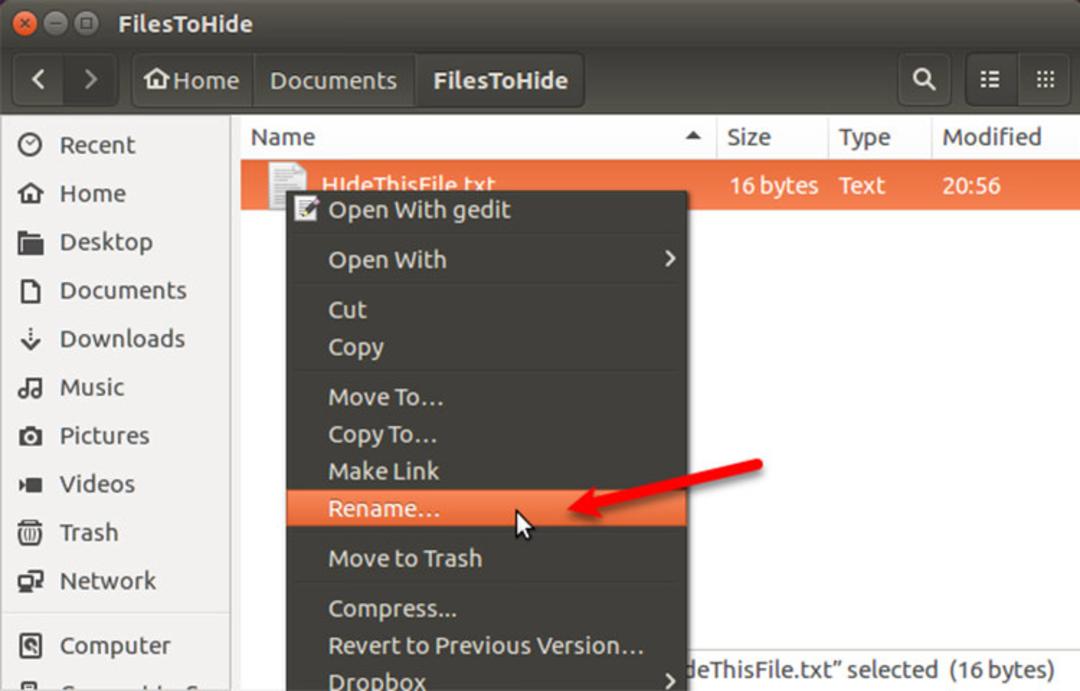Viewport: 1080px width, 691px height.
Task: Click the search magnifier icon
Action: 924,80
